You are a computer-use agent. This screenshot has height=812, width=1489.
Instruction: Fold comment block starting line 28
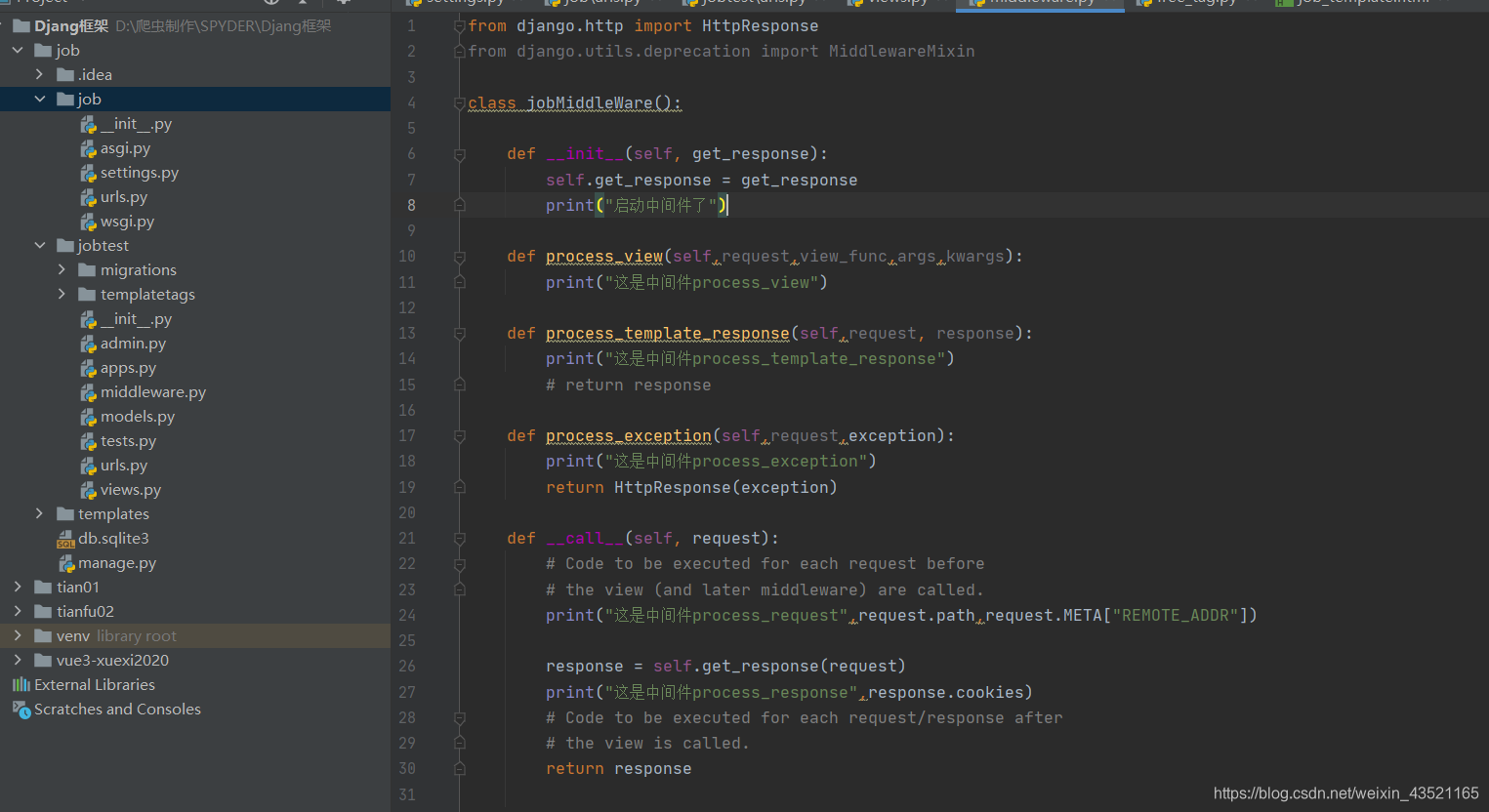pyautogui.click(x=459, y=718)
